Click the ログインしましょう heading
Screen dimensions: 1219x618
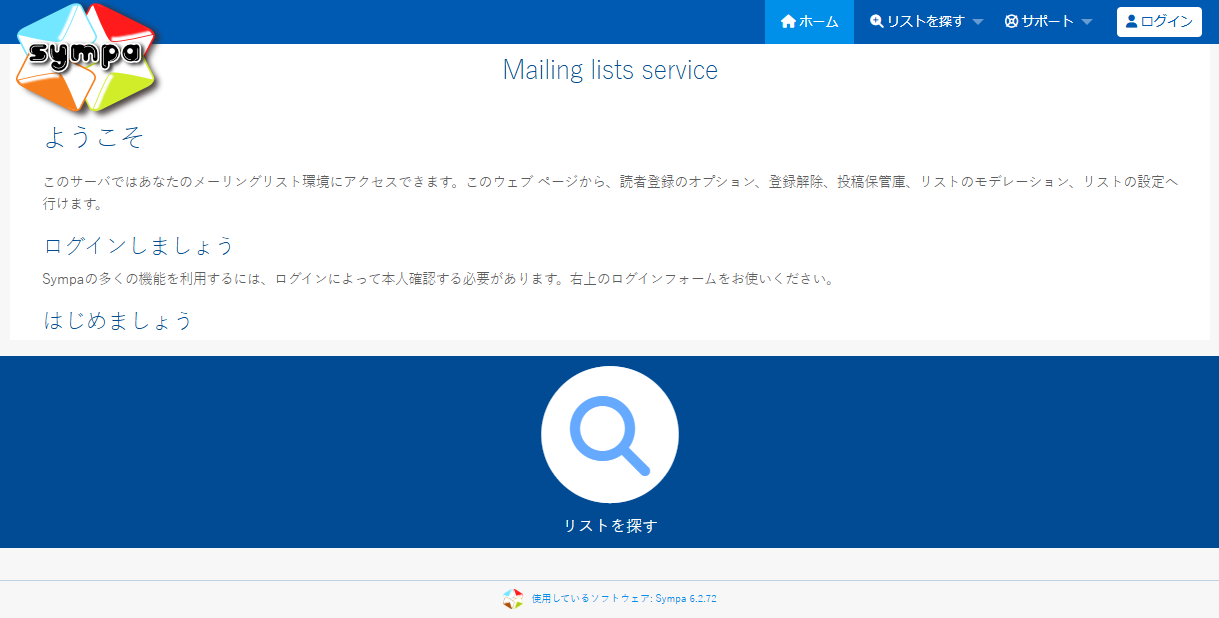pyautogui.click(x=139, y=246)
